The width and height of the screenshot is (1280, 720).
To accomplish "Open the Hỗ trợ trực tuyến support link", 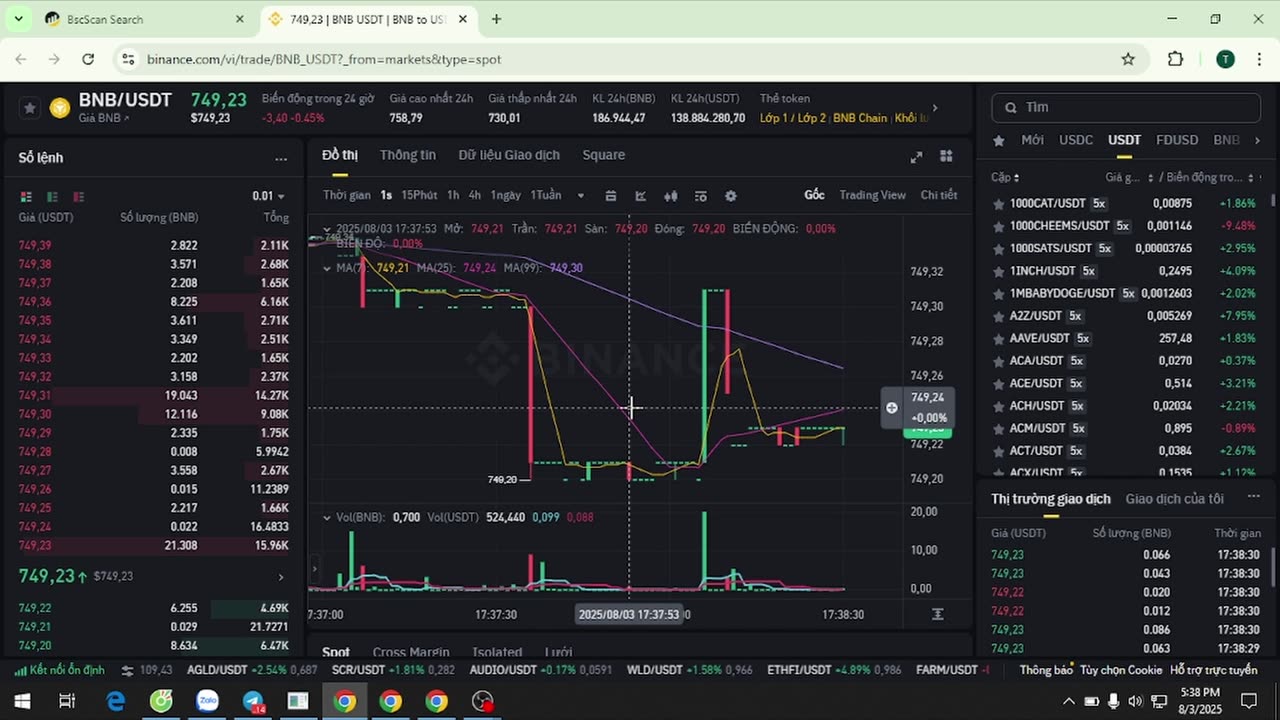I will pos(1213,670).
